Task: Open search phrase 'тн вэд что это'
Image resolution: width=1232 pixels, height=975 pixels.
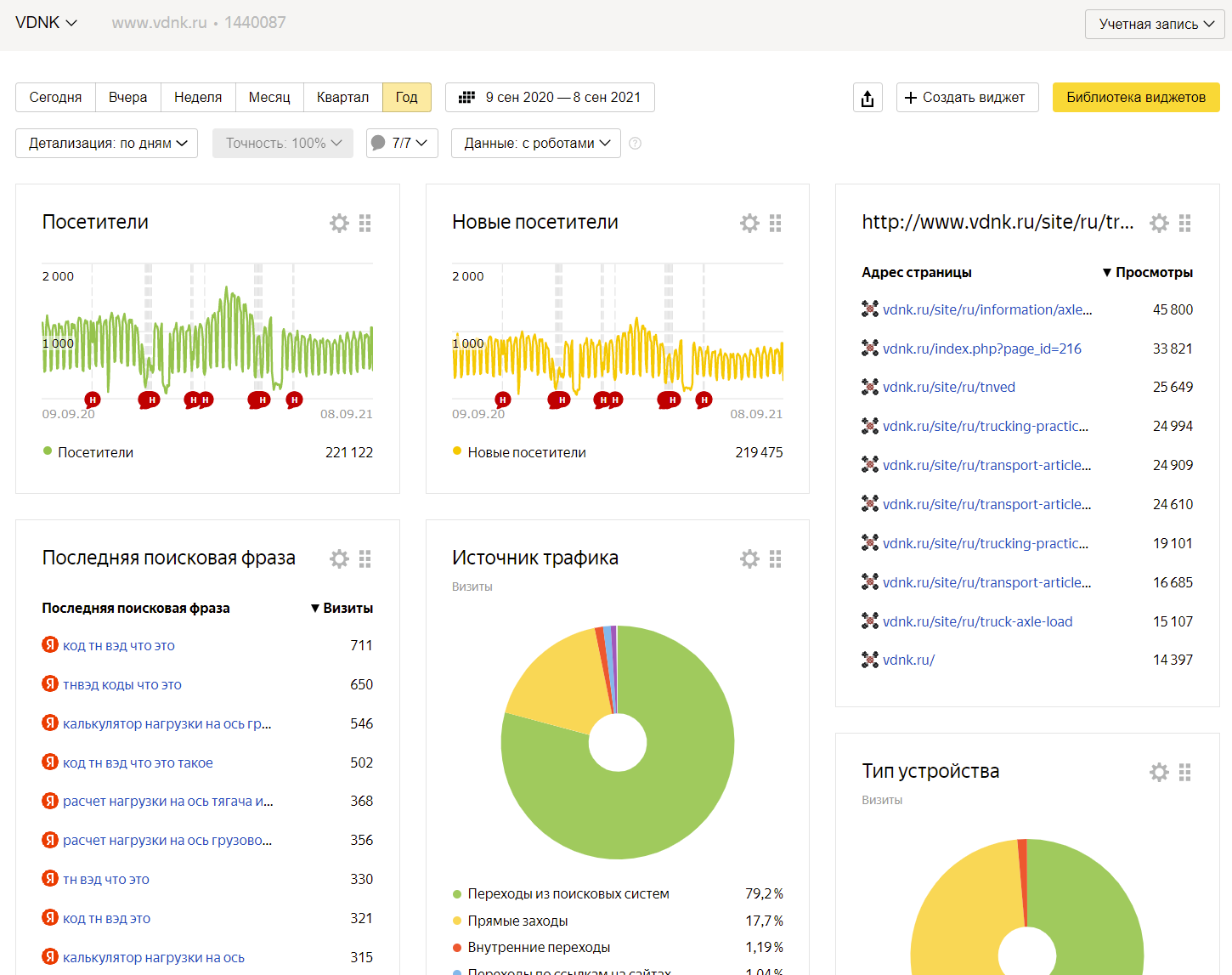Action: (106, 879)
